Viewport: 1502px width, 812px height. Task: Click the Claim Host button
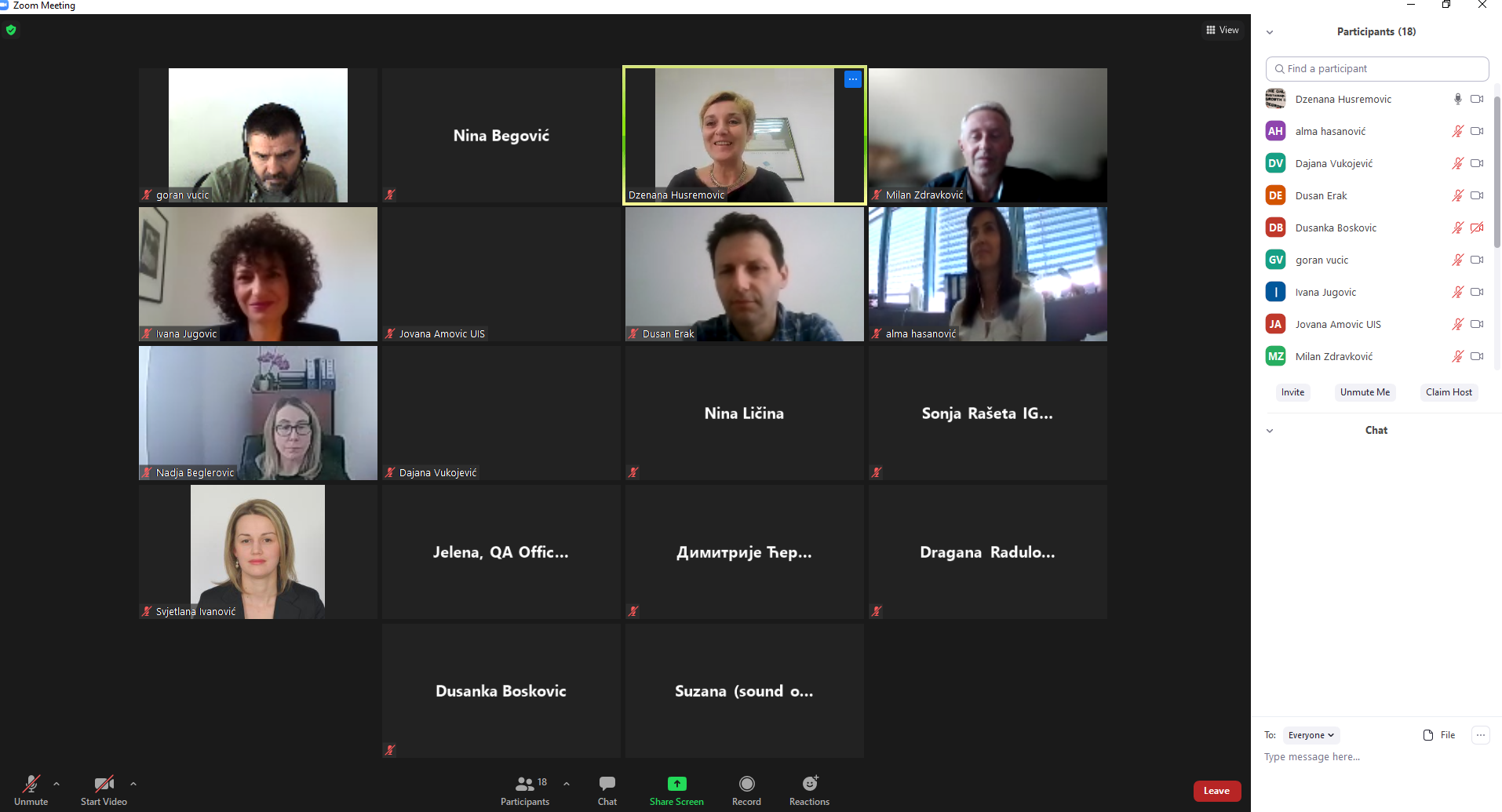coord(1449,392)
